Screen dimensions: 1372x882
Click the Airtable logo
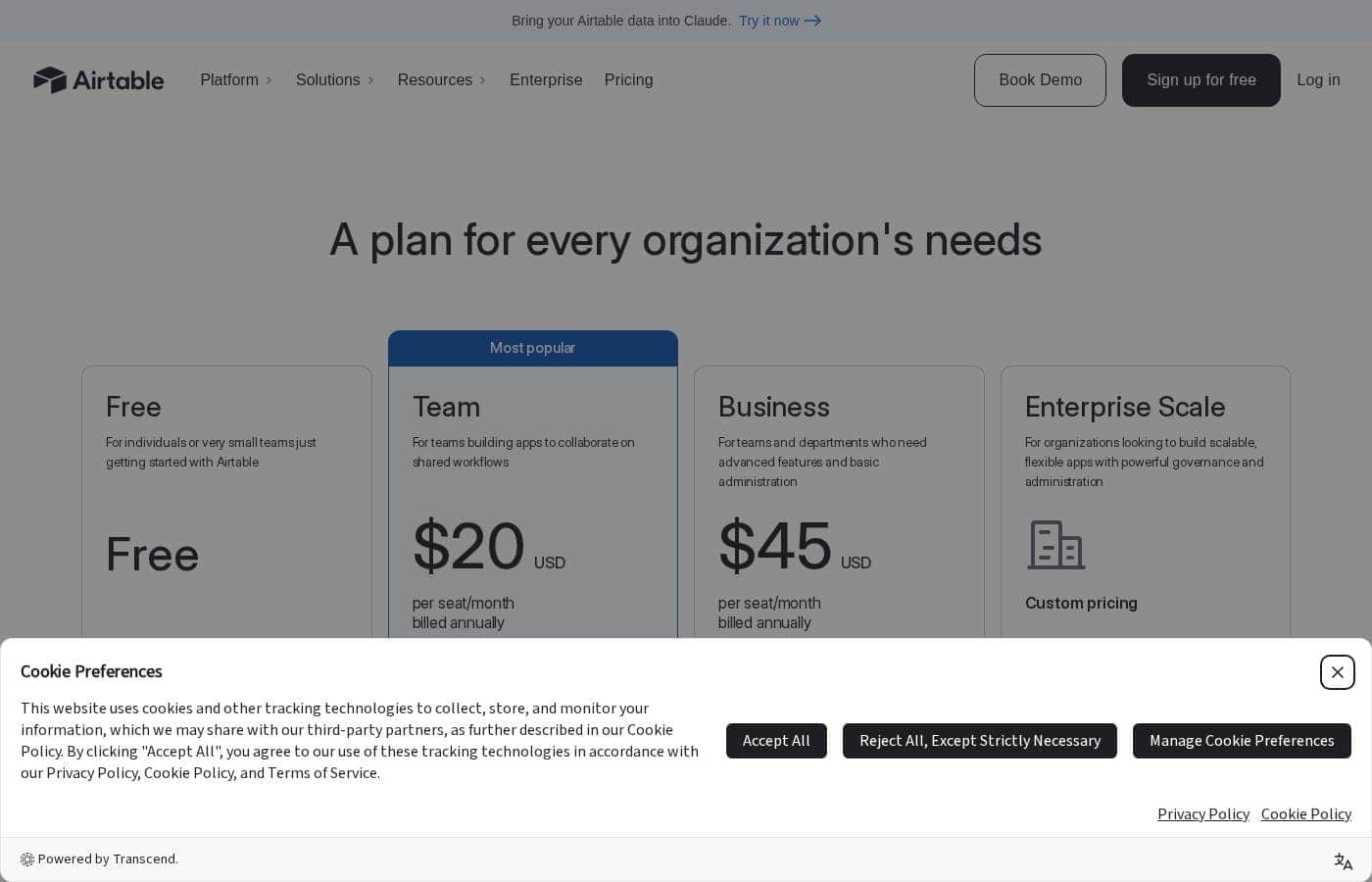tap(98, 80)
